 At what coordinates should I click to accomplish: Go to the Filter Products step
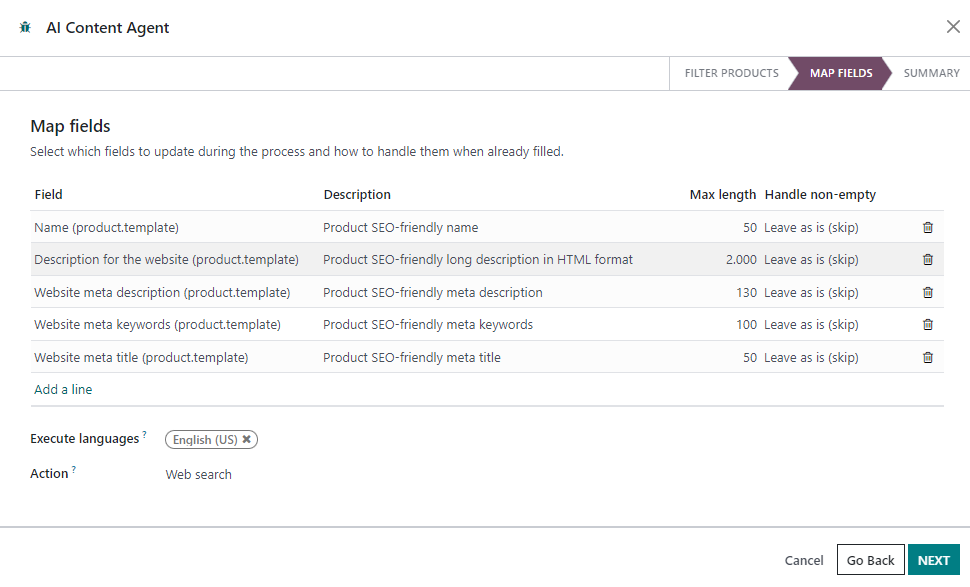tap(731, 73)
